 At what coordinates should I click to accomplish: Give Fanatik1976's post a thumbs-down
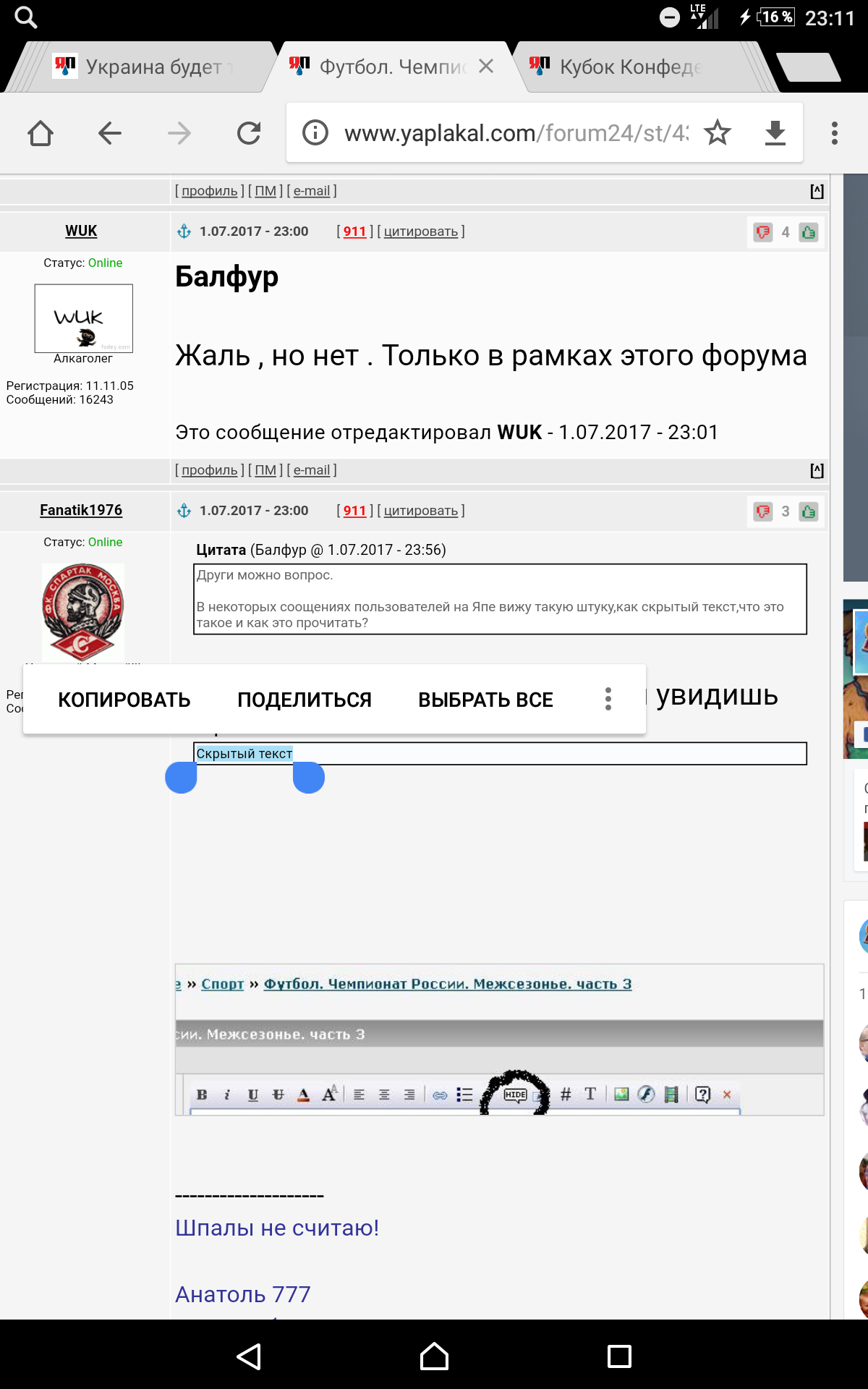coord(762,511)
